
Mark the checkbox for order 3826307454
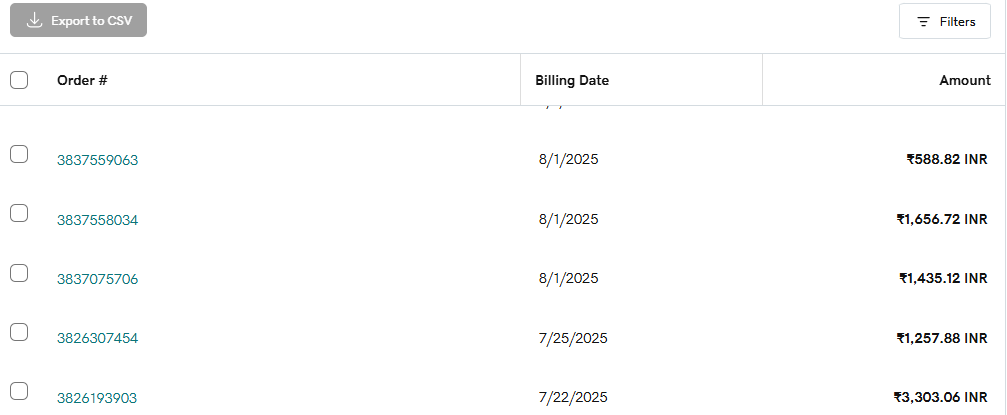pos(19,332)
